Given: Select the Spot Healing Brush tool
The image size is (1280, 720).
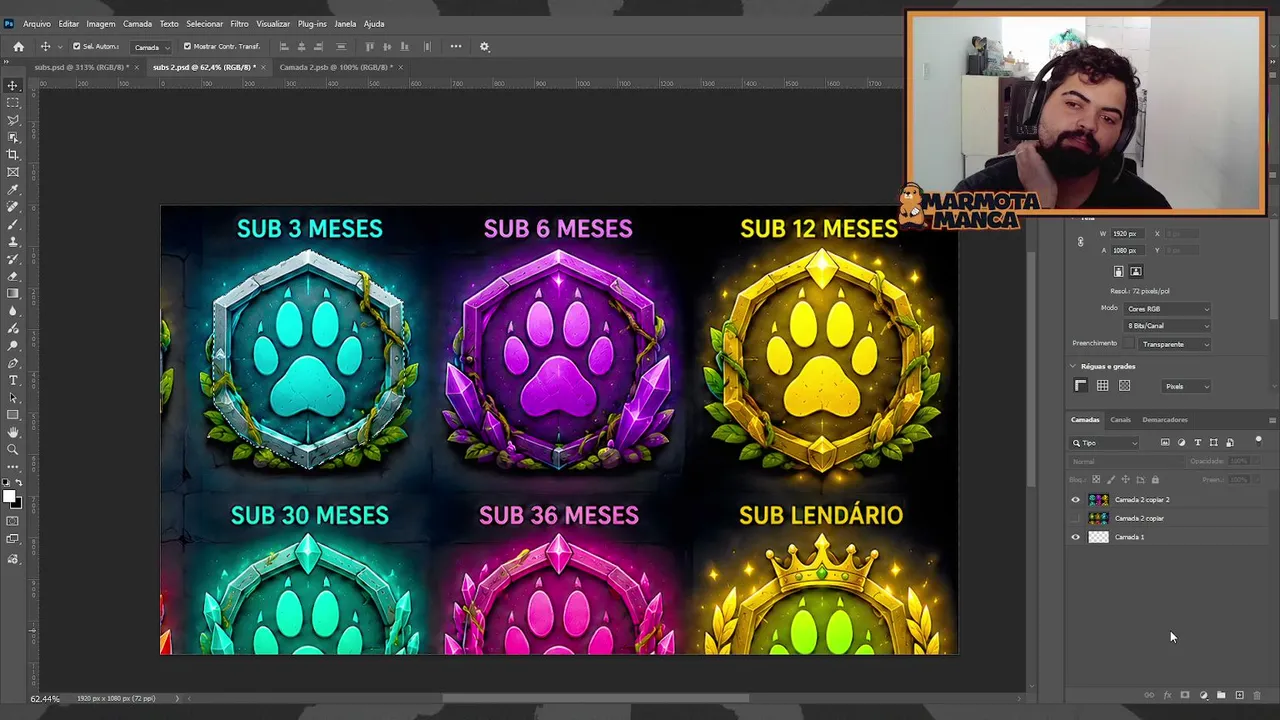Looking at the screenshot, I should point(13,207).
